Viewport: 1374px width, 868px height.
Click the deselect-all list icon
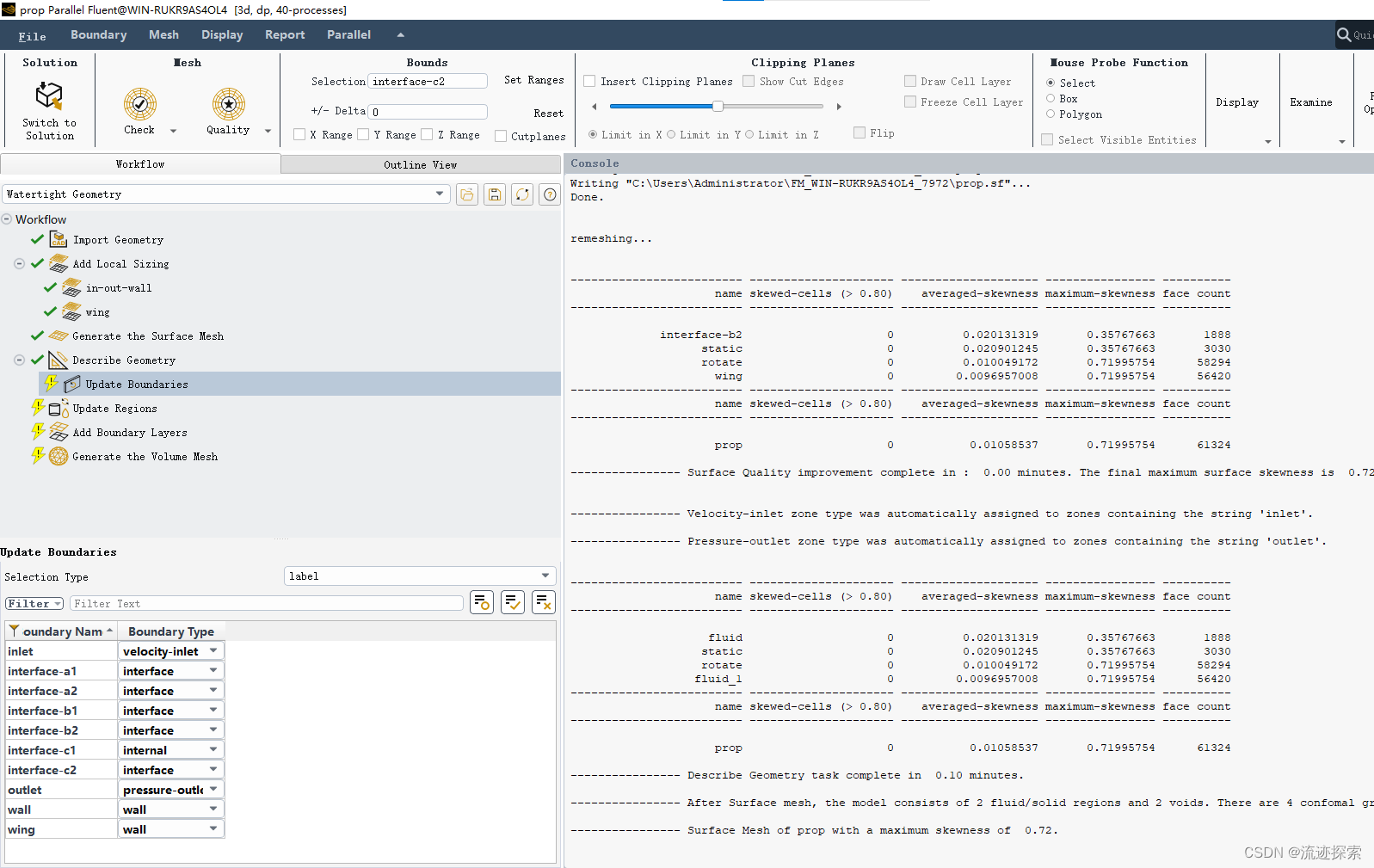coord(544,602)
